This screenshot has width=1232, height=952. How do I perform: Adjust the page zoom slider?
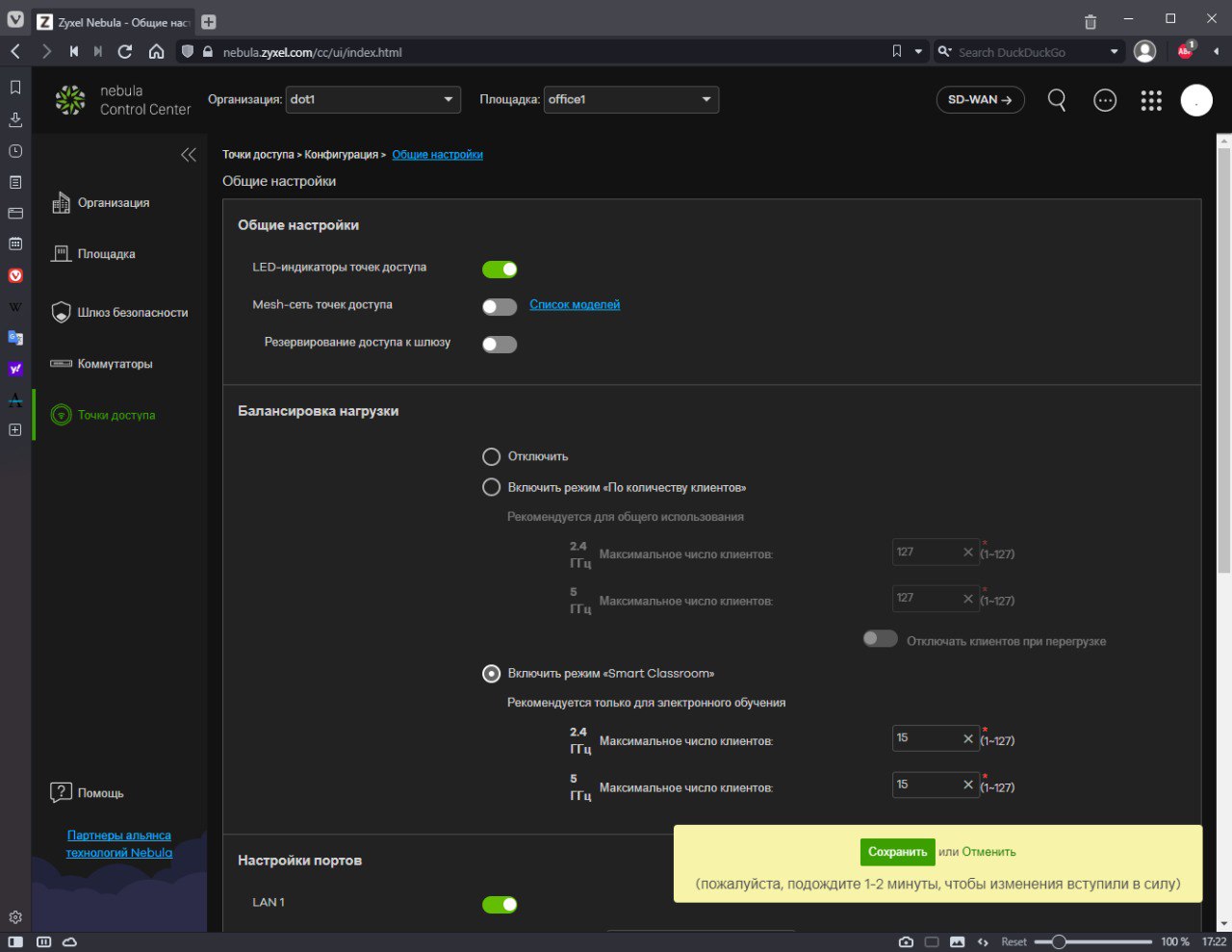[1059, 941]
